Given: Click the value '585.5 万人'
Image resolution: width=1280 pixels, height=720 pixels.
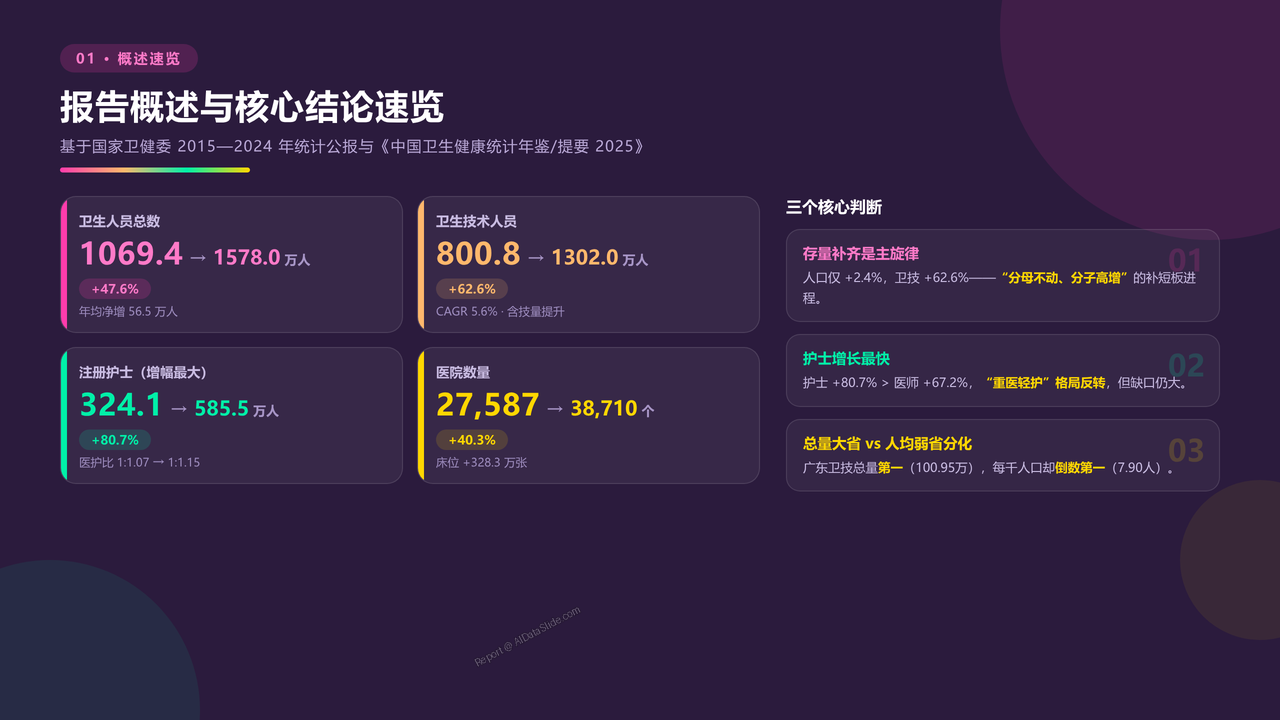Looking at the screenshot, I should (237, 409).
